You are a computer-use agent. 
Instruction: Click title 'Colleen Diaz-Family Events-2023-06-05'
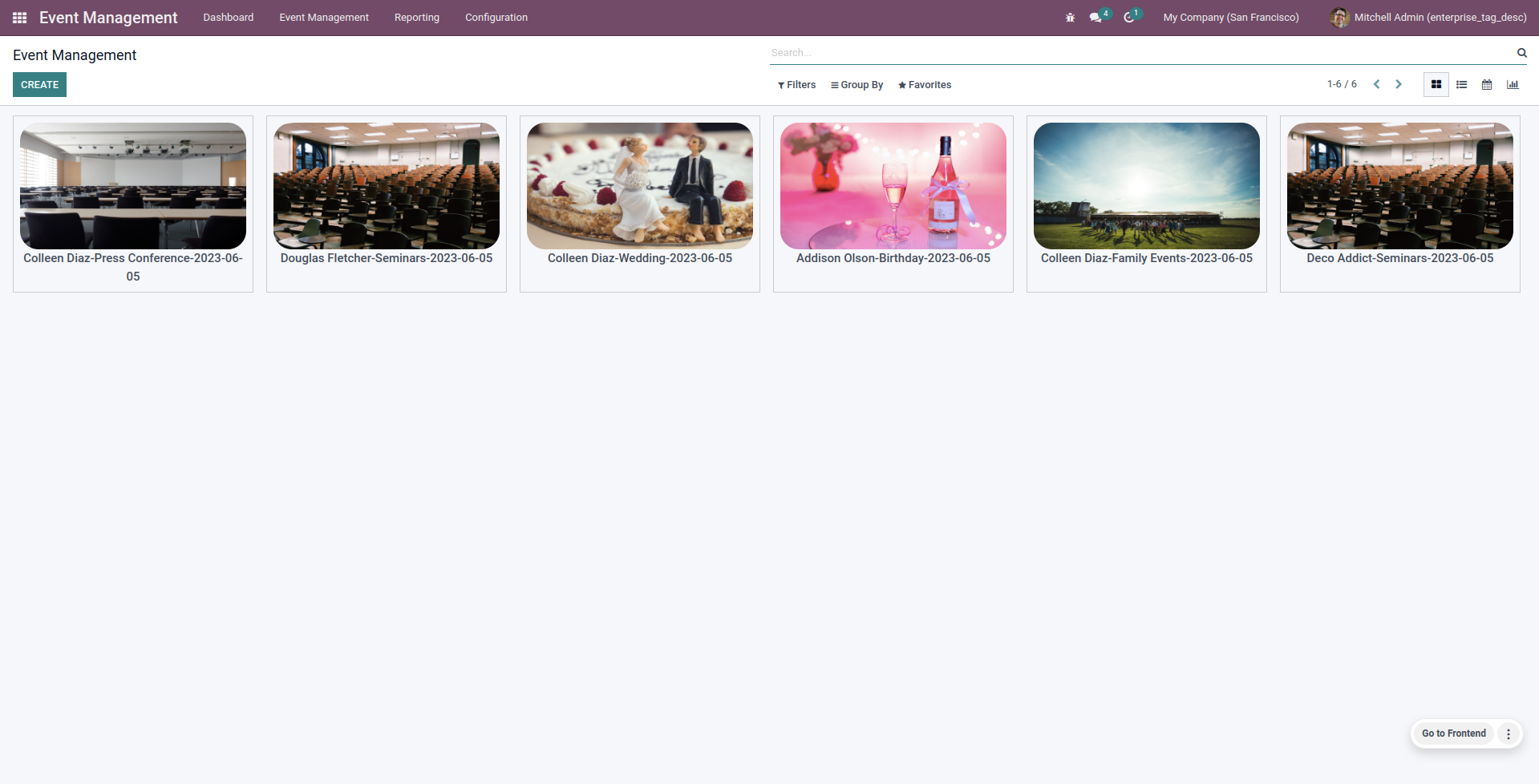[x=1147, y=258]
